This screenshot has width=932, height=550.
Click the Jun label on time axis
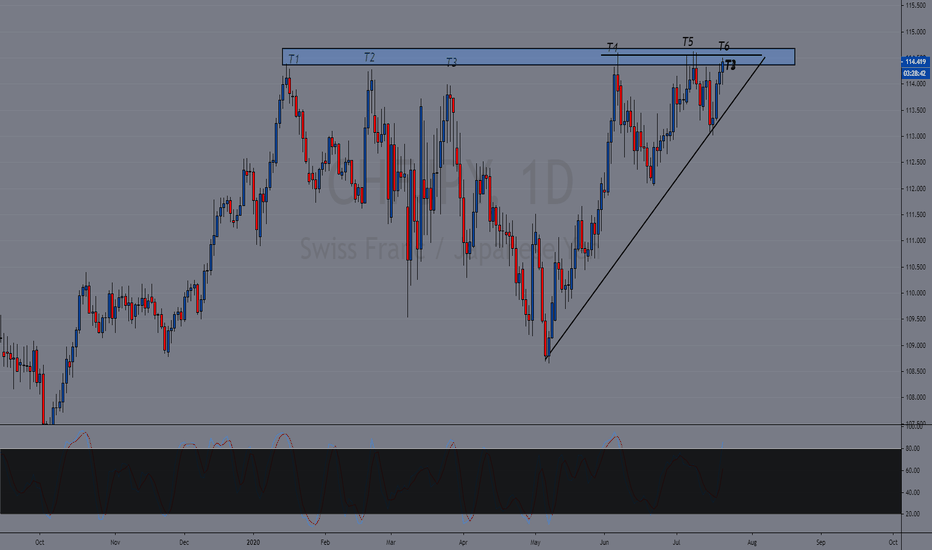(x=604, y=542)
